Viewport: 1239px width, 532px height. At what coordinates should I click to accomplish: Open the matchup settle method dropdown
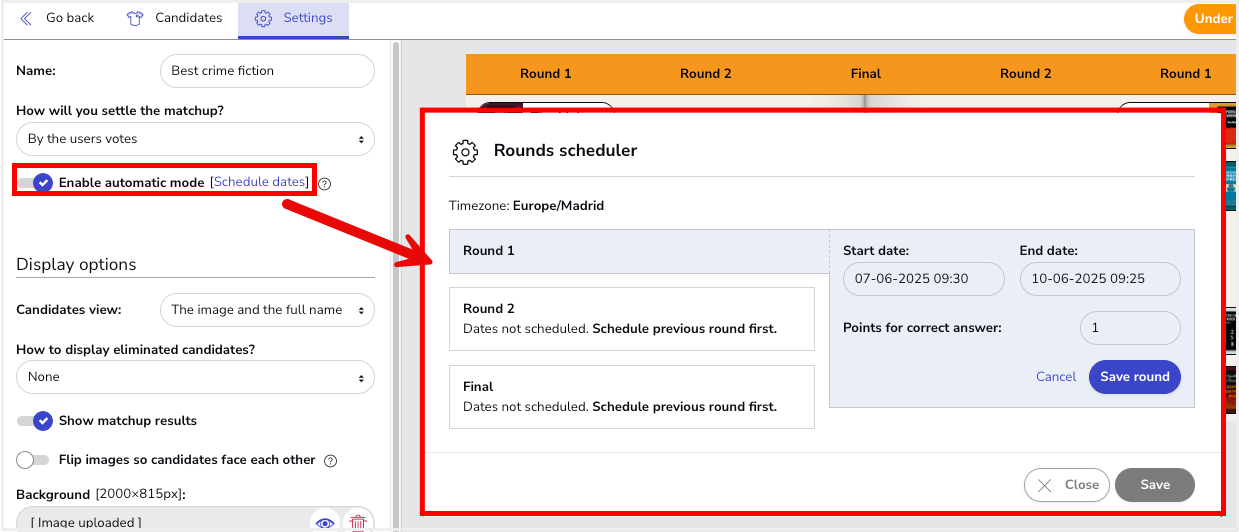click(195, 139)
